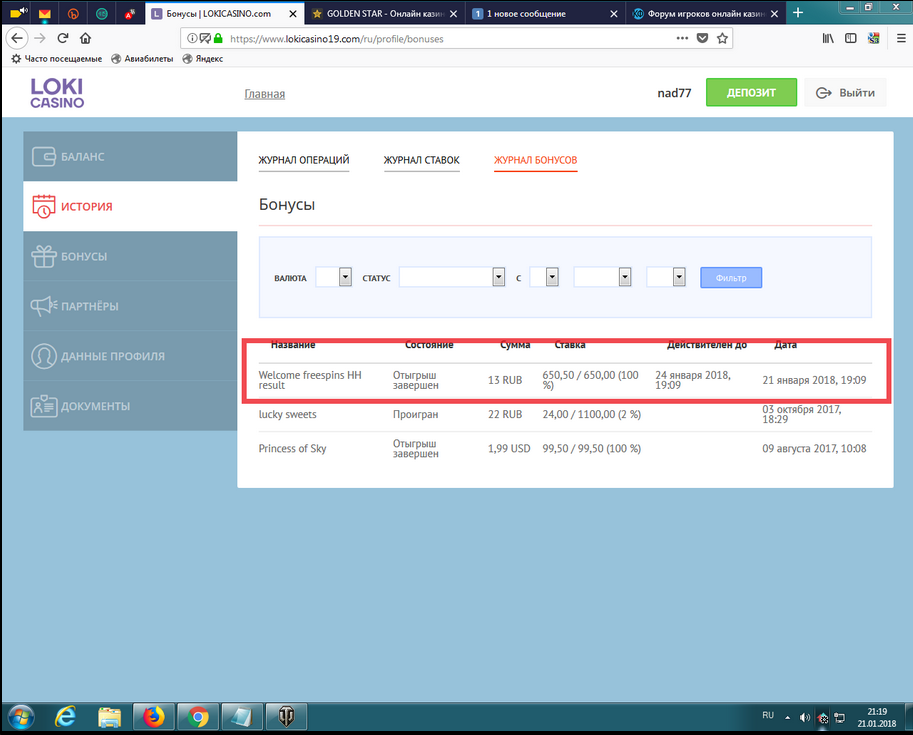Open the Авиабилеты bookmark
Image resolution: width=913 pixels, height=735 pixels.
142,58
